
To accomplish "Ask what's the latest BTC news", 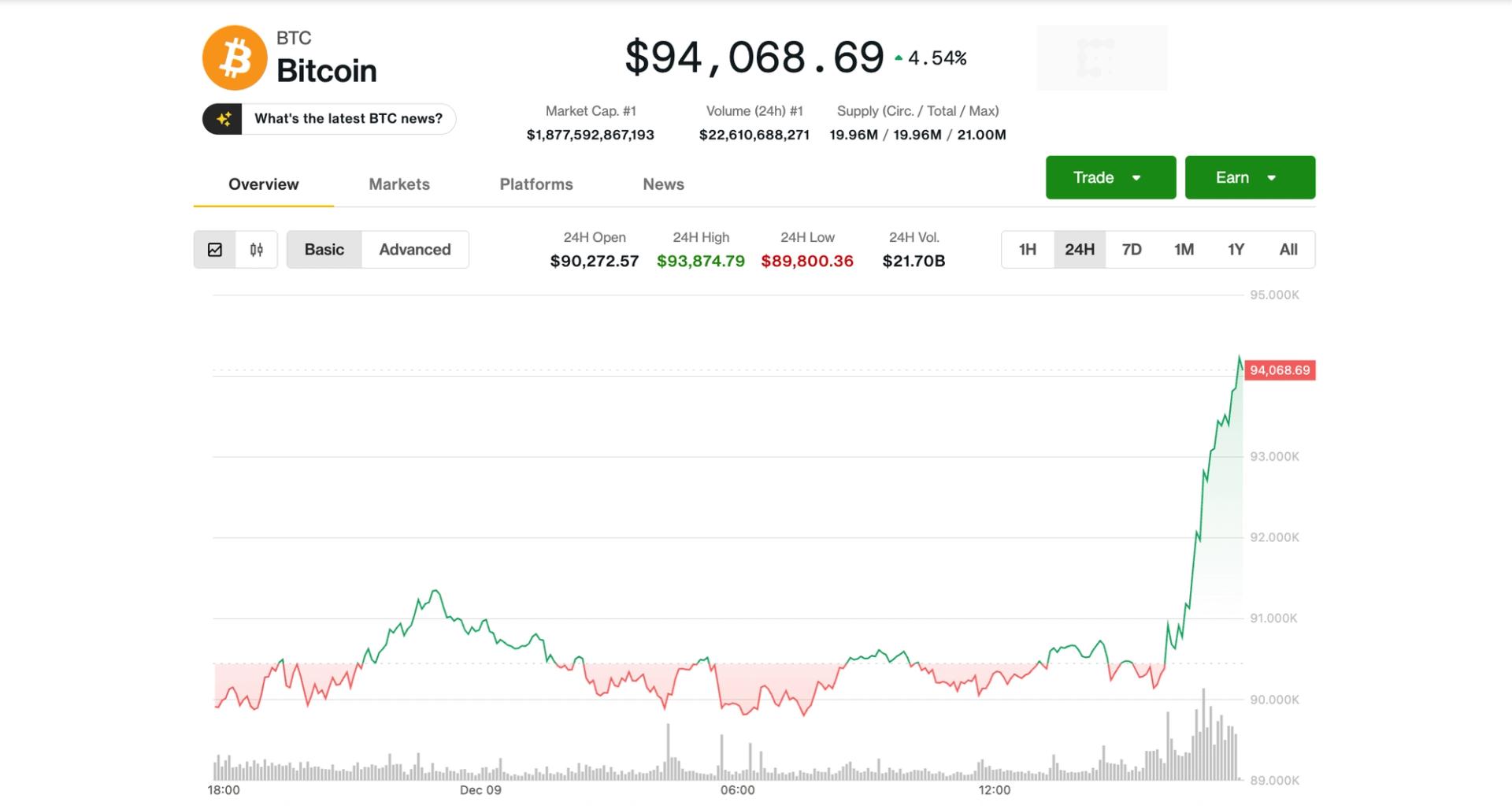I will point(347,118).
